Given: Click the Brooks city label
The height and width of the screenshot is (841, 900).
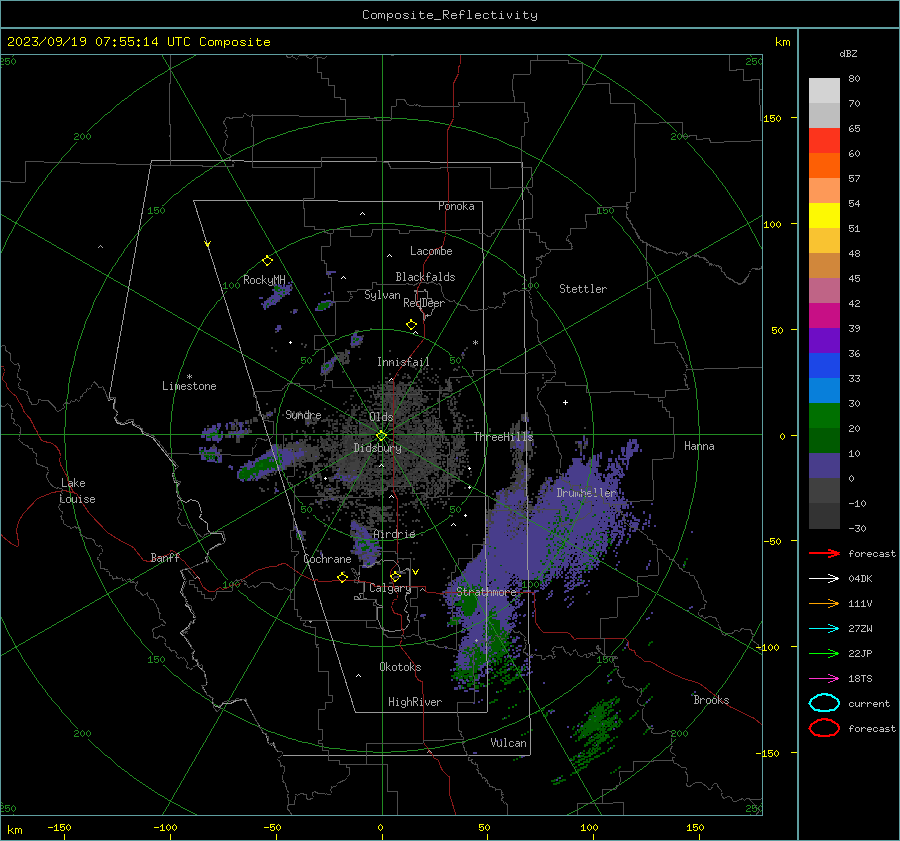Looking at the screenshot, I should point(711,700).
